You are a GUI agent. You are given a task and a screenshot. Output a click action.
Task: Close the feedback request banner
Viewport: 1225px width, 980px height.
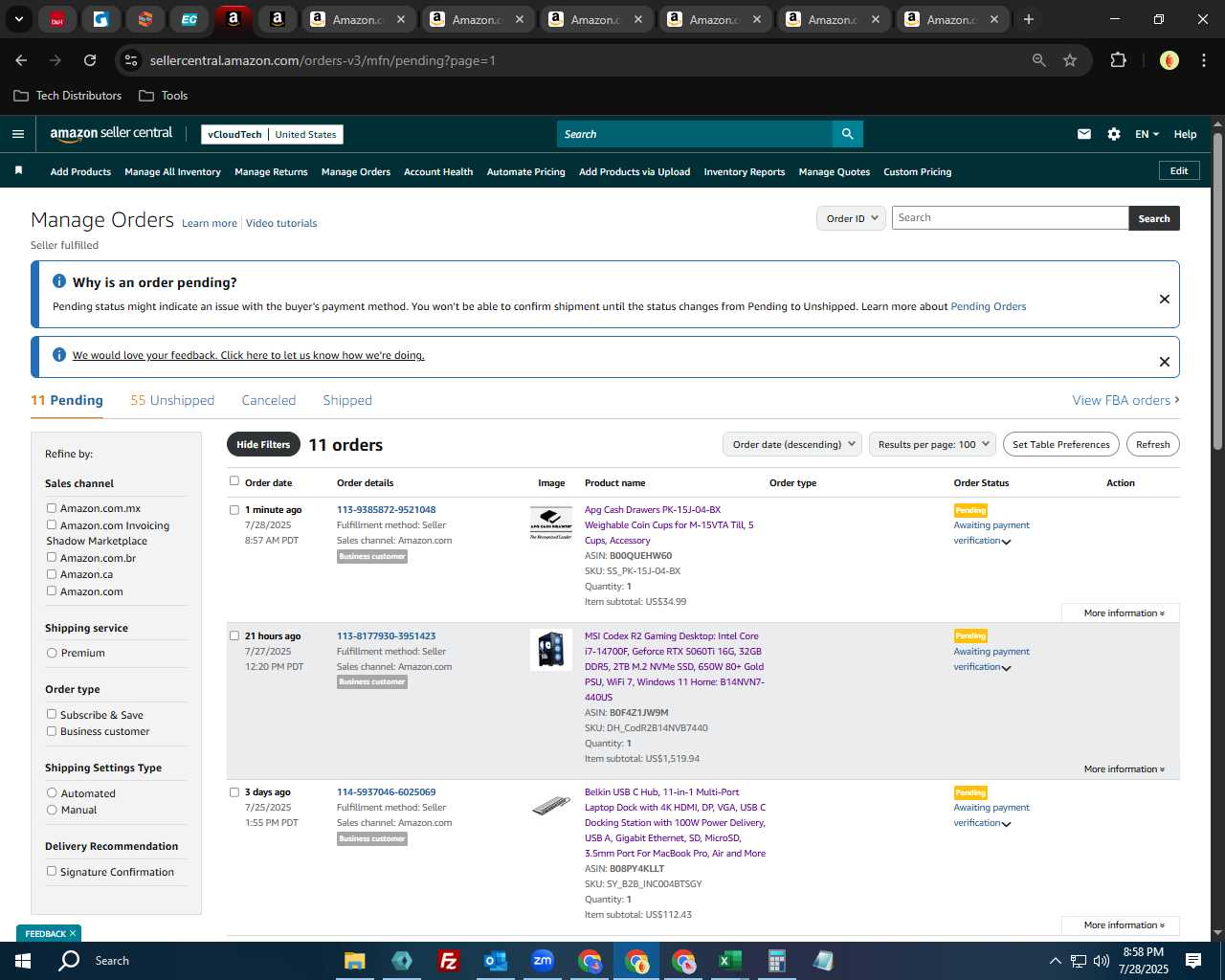click(1165, 362)
